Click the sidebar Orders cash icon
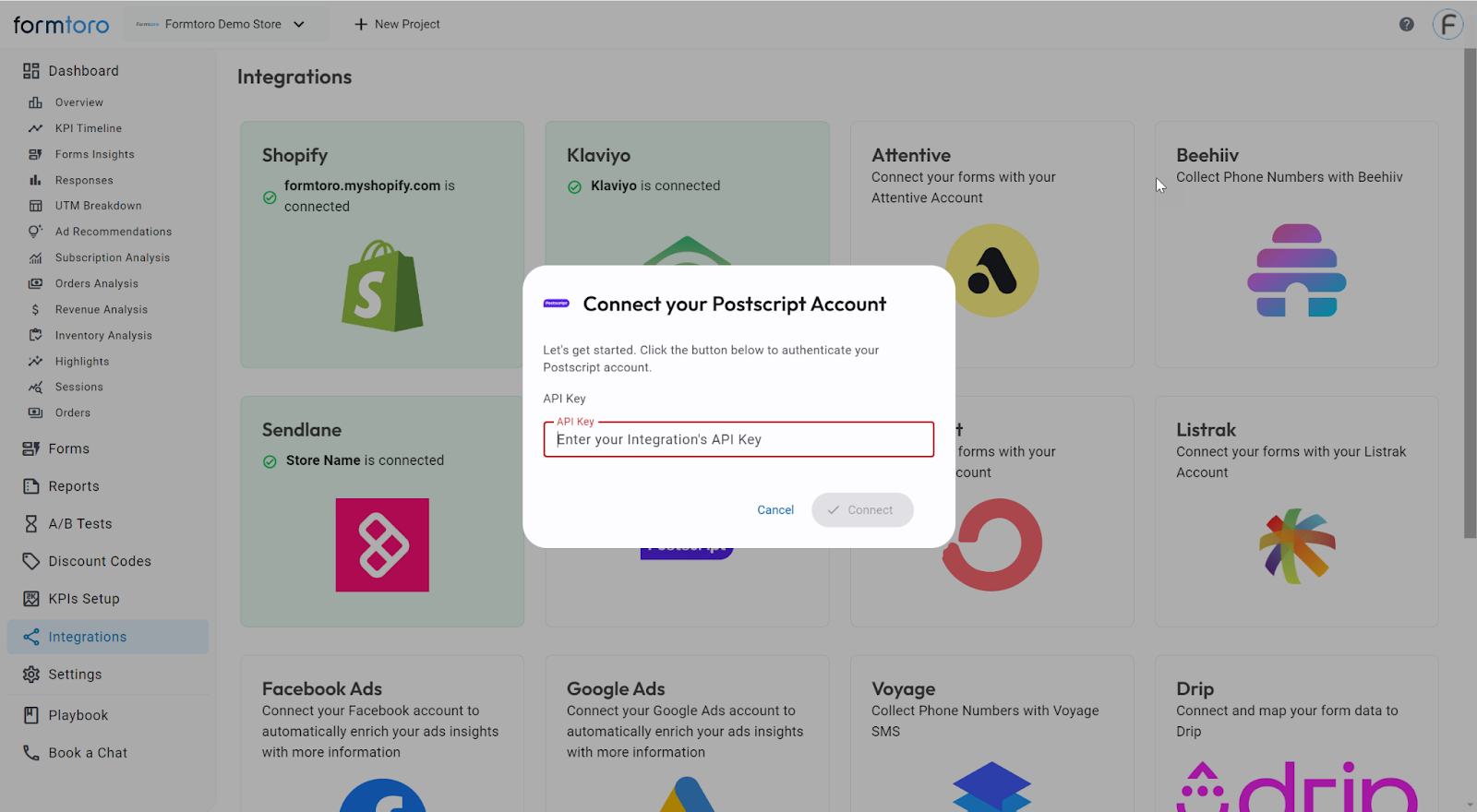This screenshot has width=1477, height=812. point(35,412)
